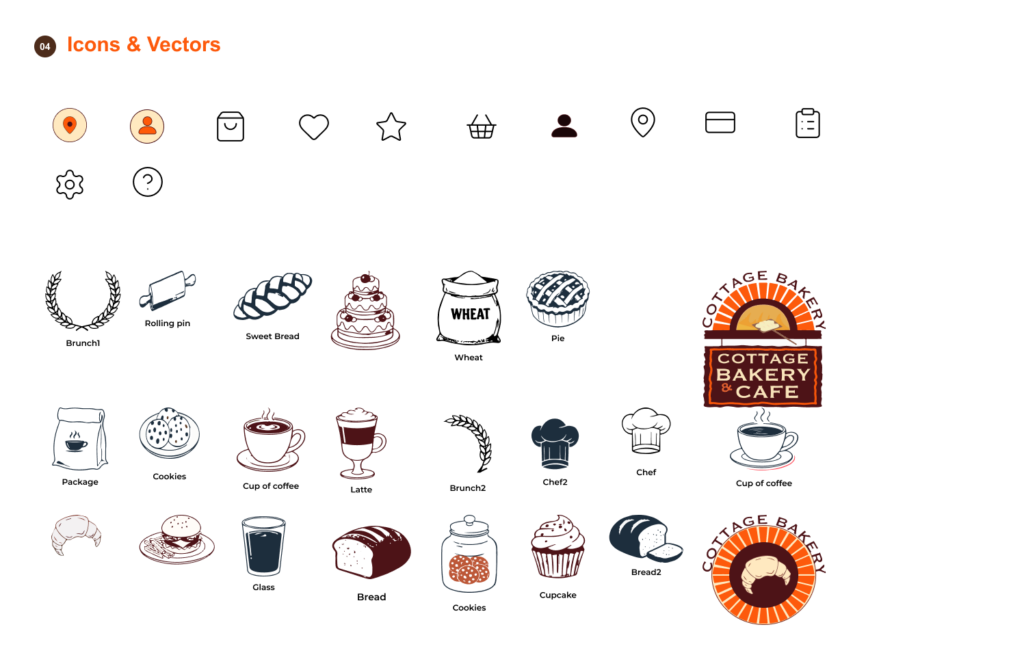
Task: Select the solid black person icon
Action: pos(564,125)
